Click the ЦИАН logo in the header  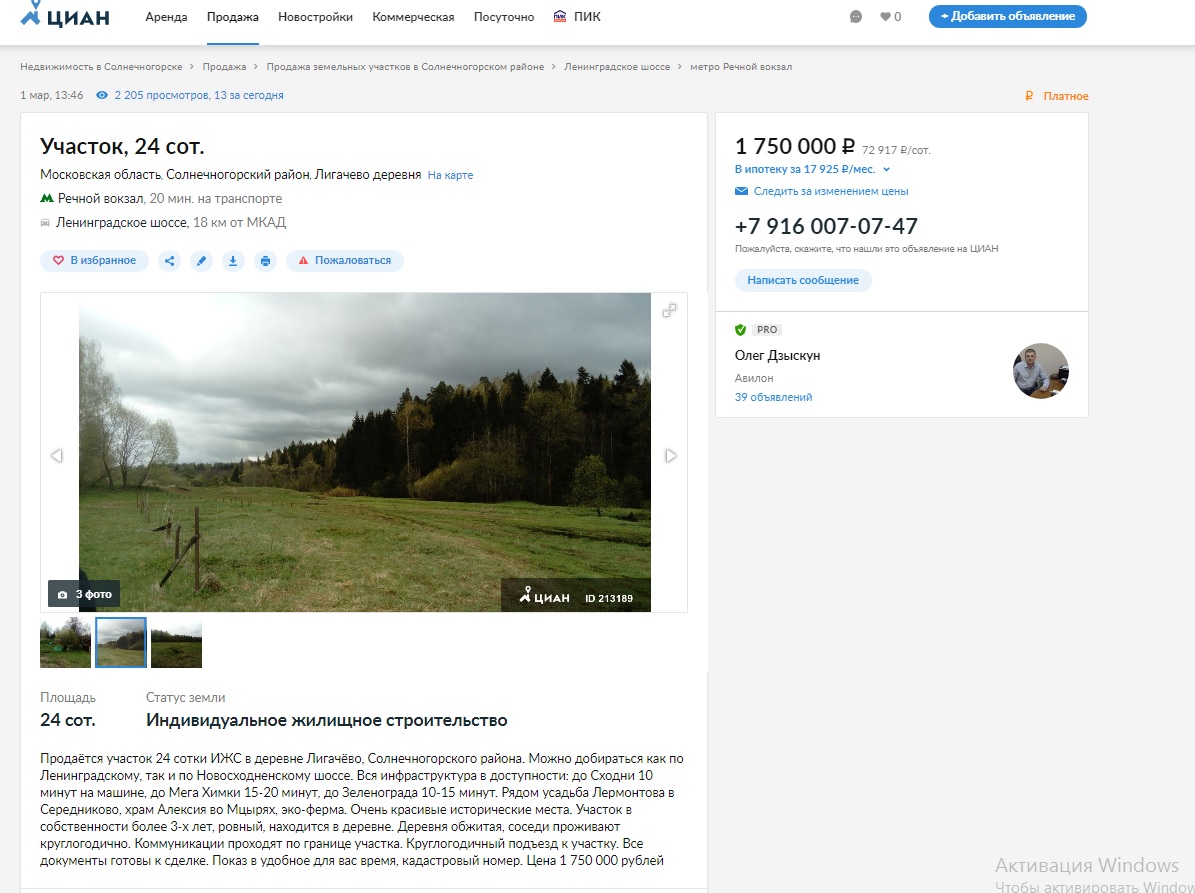click(65, 15)
